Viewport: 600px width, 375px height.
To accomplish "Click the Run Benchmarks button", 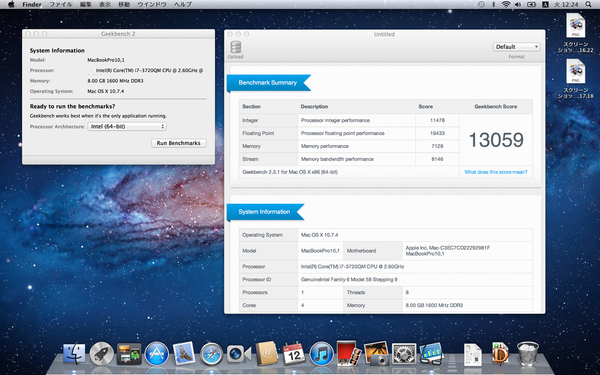I will pos(179,143).
